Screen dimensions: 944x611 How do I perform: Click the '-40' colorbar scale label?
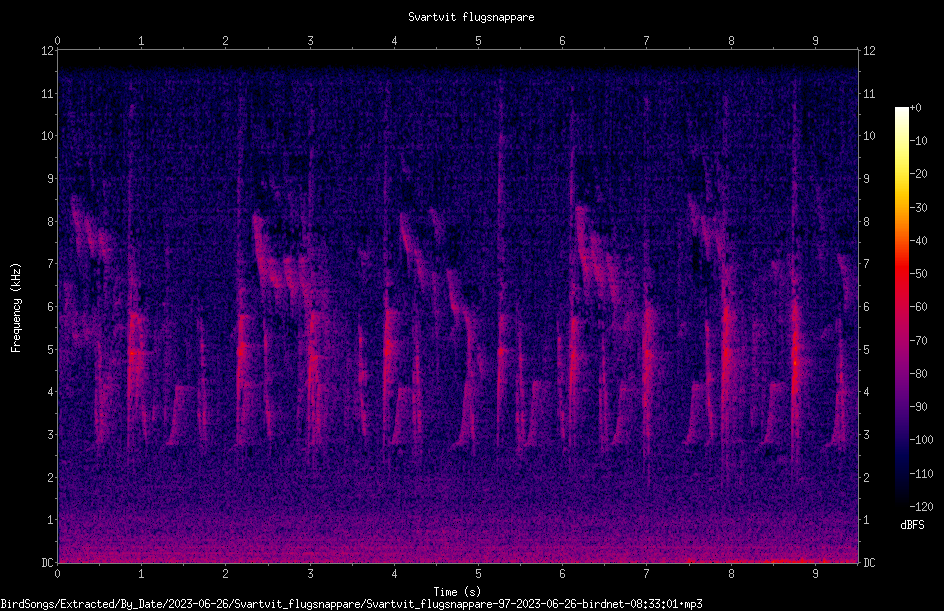918,241
